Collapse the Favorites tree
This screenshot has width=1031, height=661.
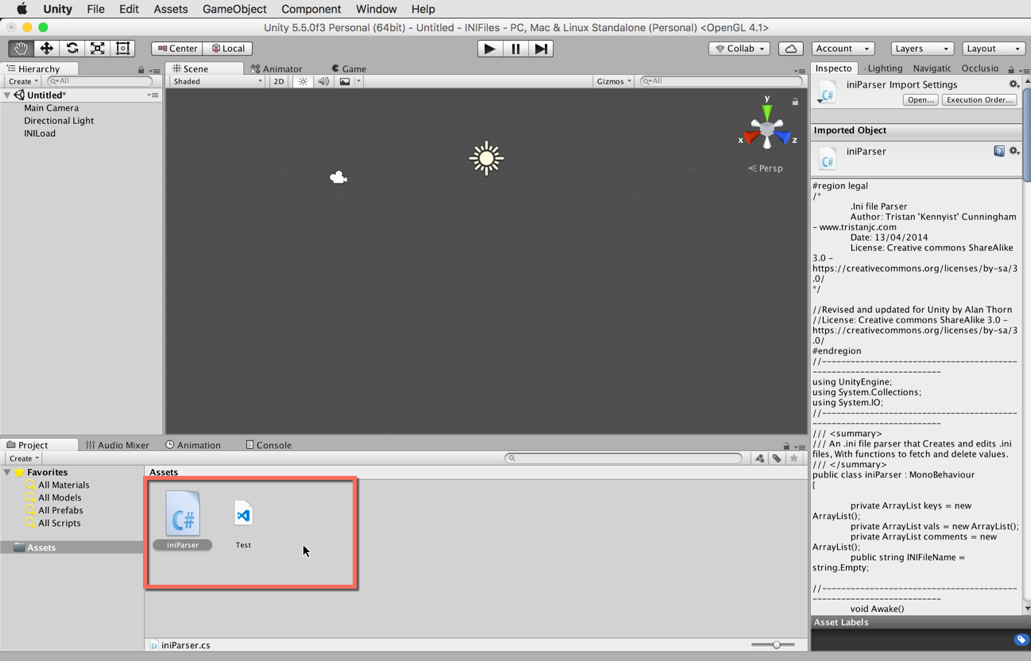[x=7, y=472]
